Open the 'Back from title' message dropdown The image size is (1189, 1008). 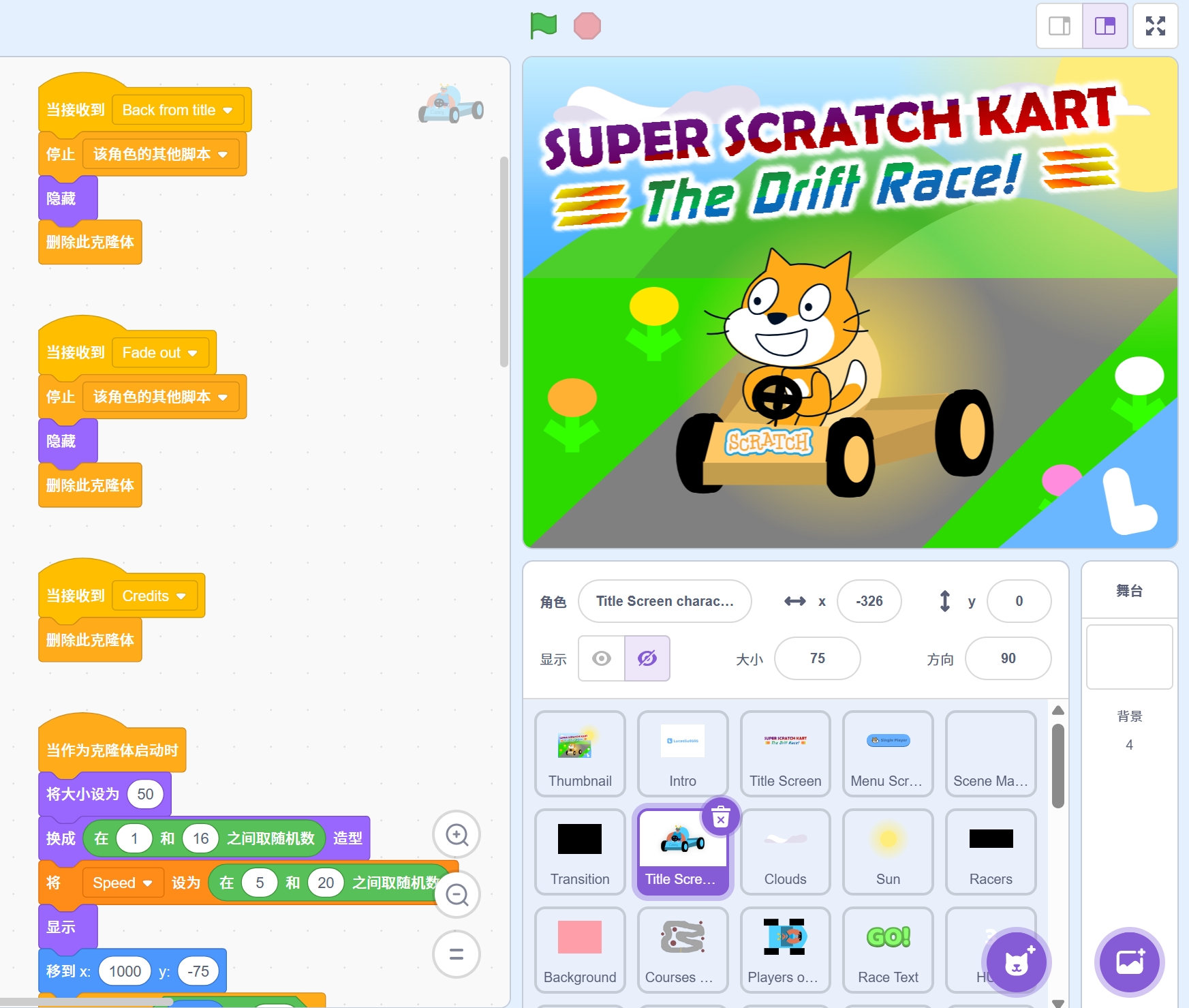(x=228, y=110)
